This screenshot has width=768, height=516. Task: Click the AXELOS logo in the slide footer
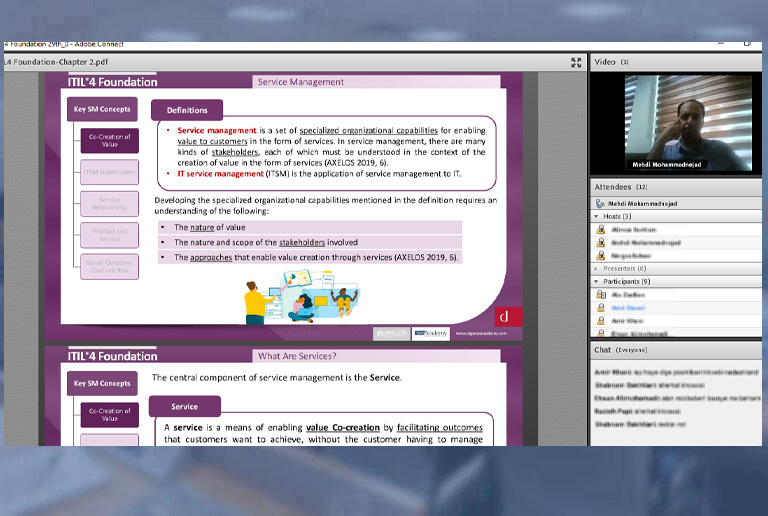pos(391,333)
